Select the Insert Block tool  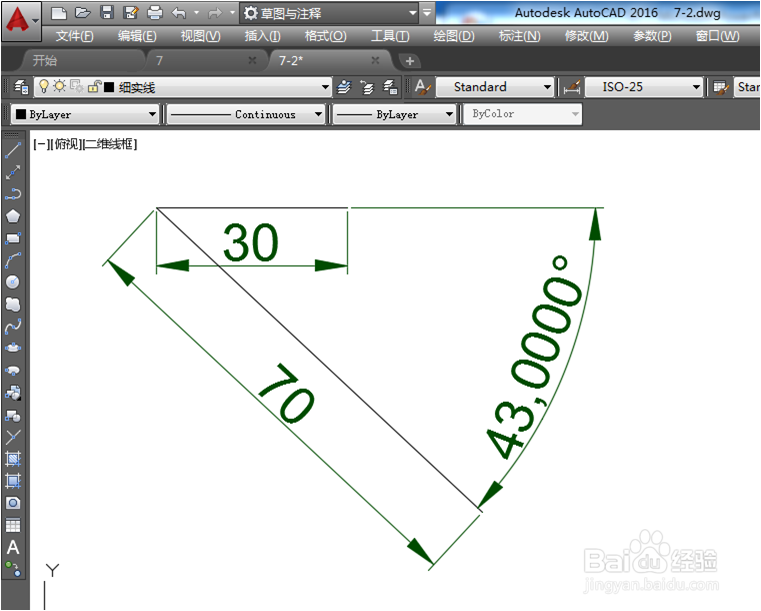click(x=13, y=392)
